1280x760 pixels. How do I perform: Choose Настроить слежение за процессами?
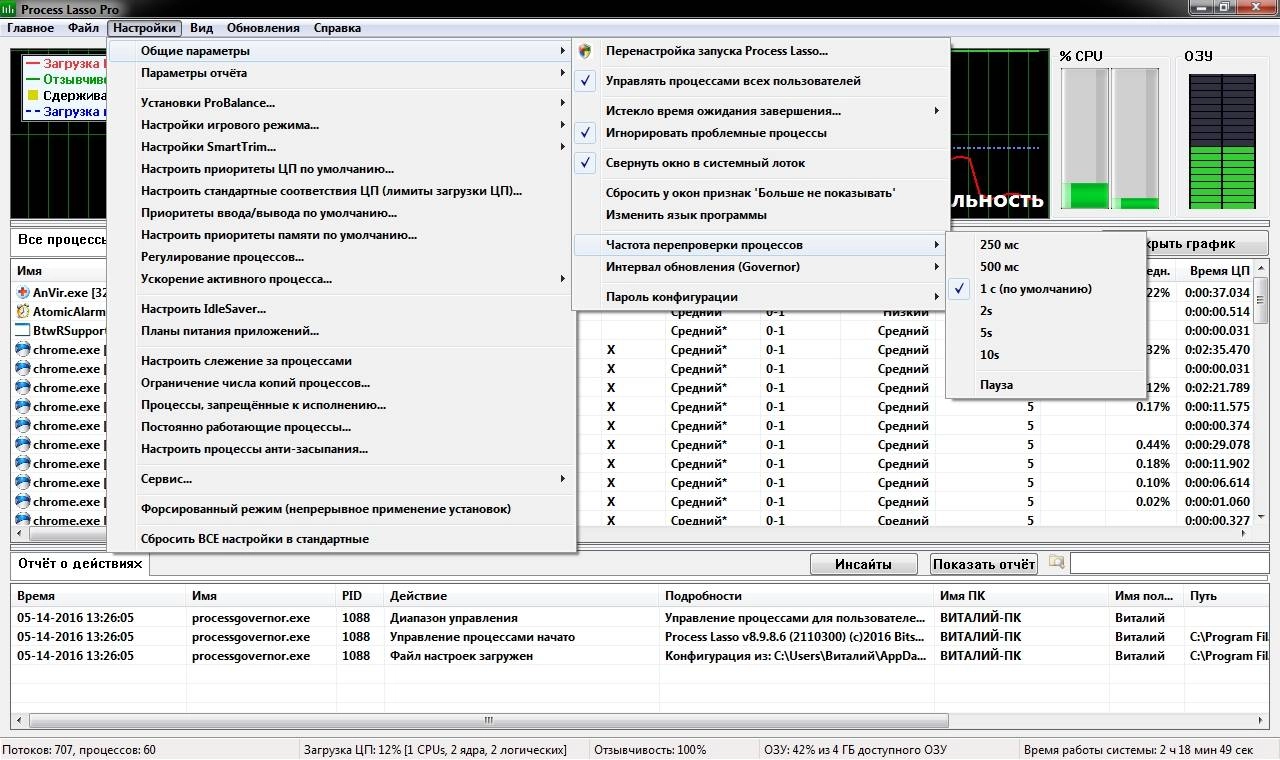(342, 361)
